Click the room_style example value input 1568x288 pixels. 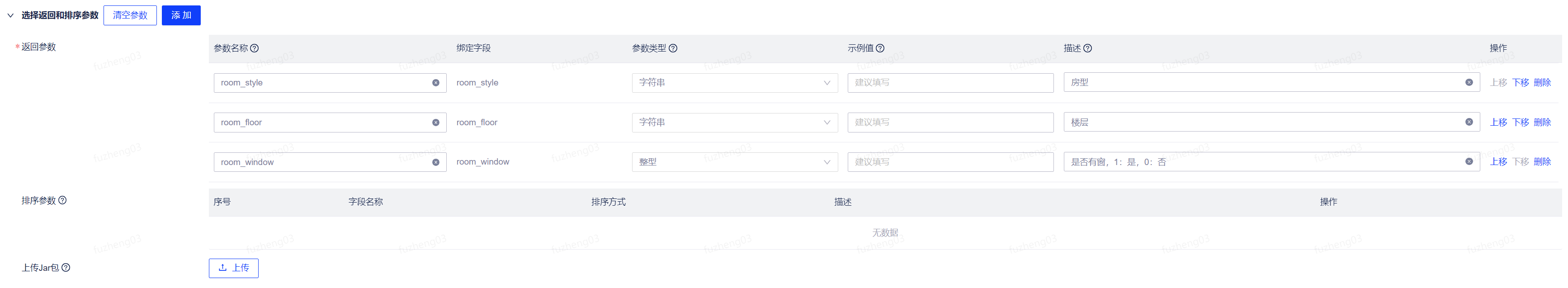coord(950,83)
